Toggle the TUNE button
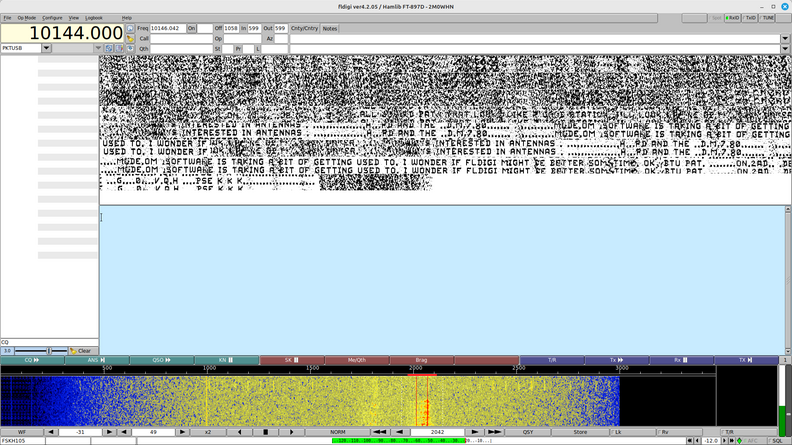This screenshot has width=792, height=445. click(768, 18)
